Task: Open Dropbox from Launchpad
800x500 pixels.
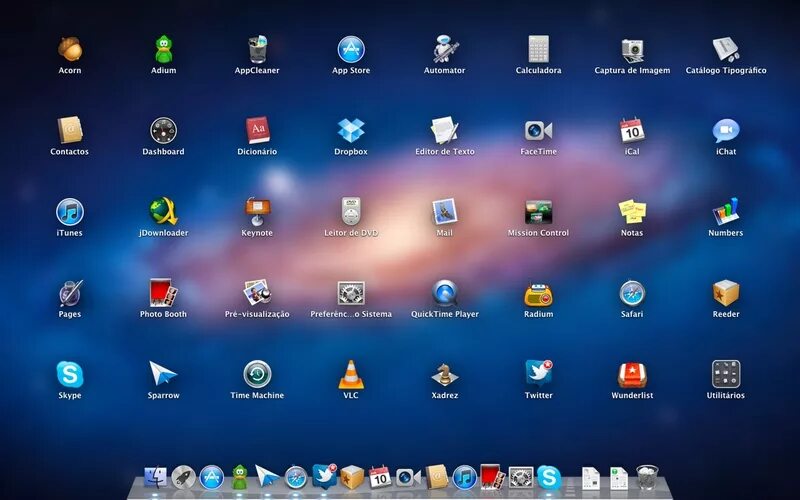Action: (351, 131)
